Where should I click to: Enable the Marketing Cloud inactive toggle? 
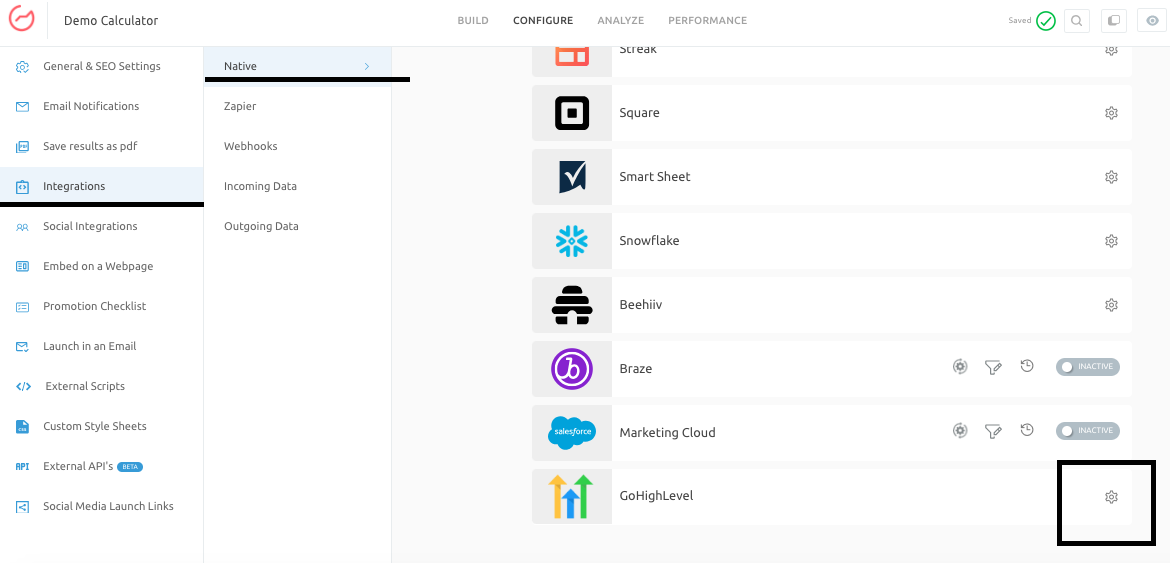[x=1087, y=431]
